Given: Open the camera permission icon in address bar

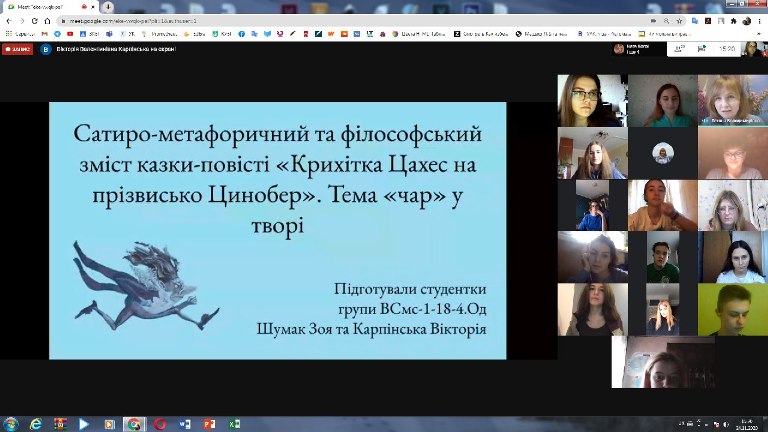Looking at the screenshot, I should pyautogui.click(x=653, y=21).
